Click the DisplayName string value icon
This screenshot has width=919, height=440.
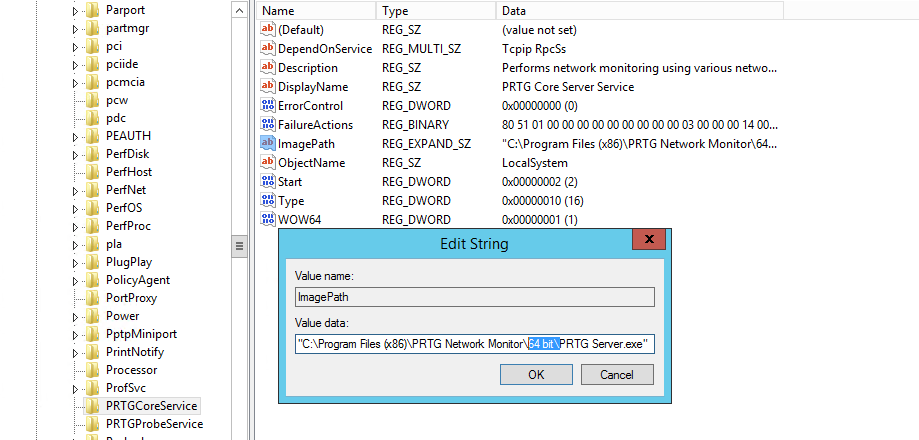coord(268,87)
